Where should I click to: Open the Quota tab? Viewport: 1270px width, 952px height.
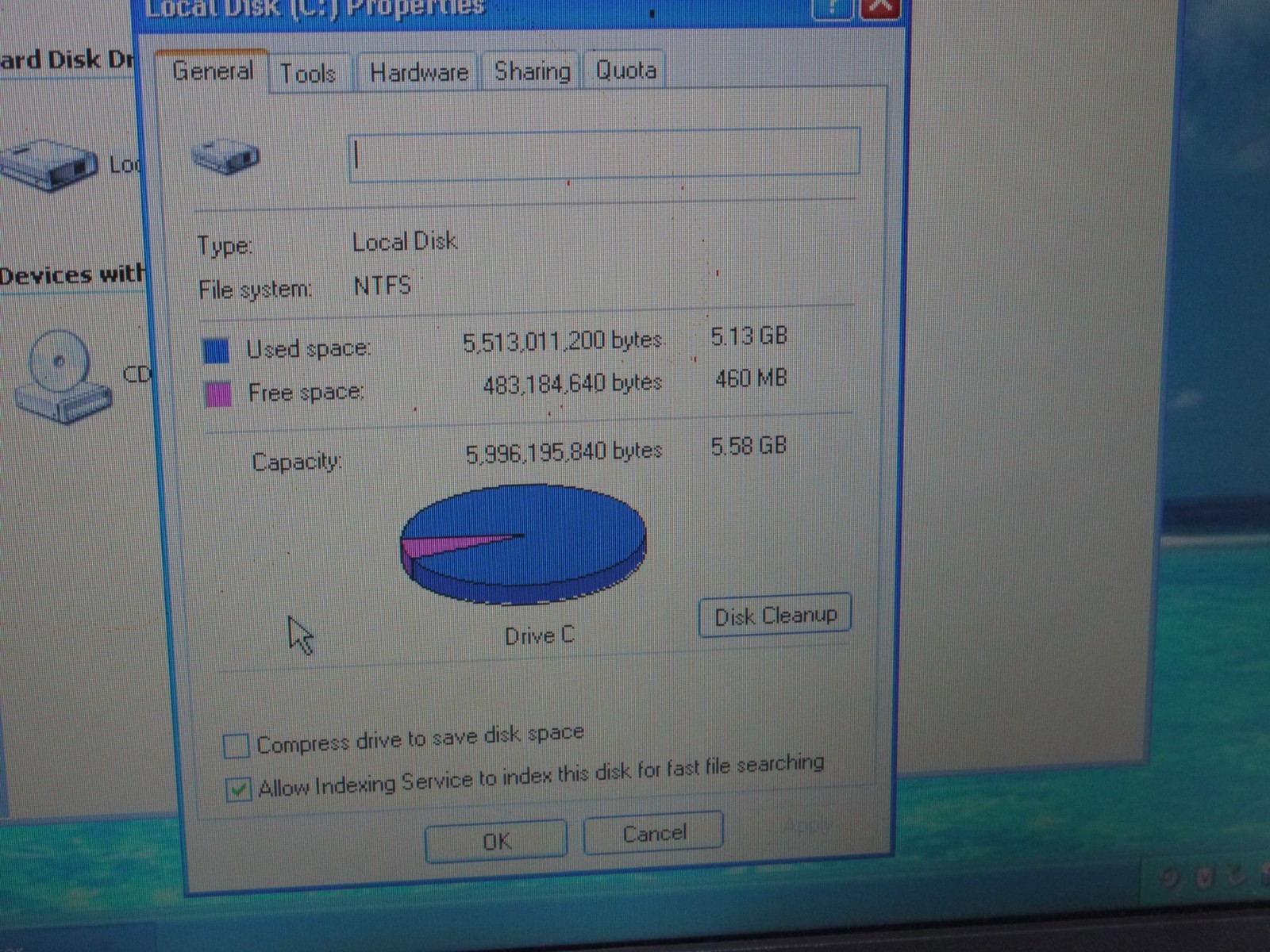(x=625, y=71)
